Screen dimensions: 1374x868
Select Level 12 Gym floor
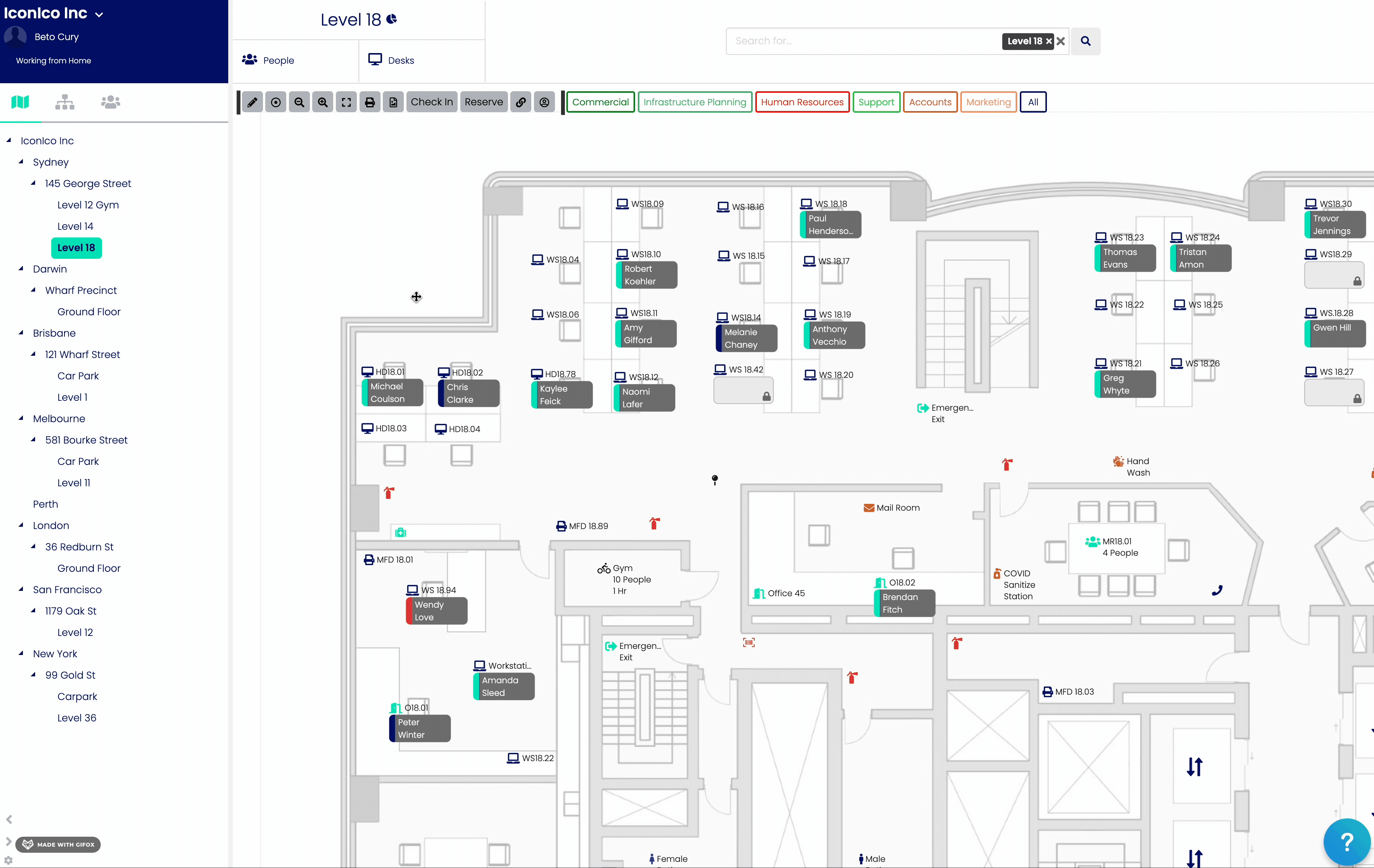coord(88,205)
